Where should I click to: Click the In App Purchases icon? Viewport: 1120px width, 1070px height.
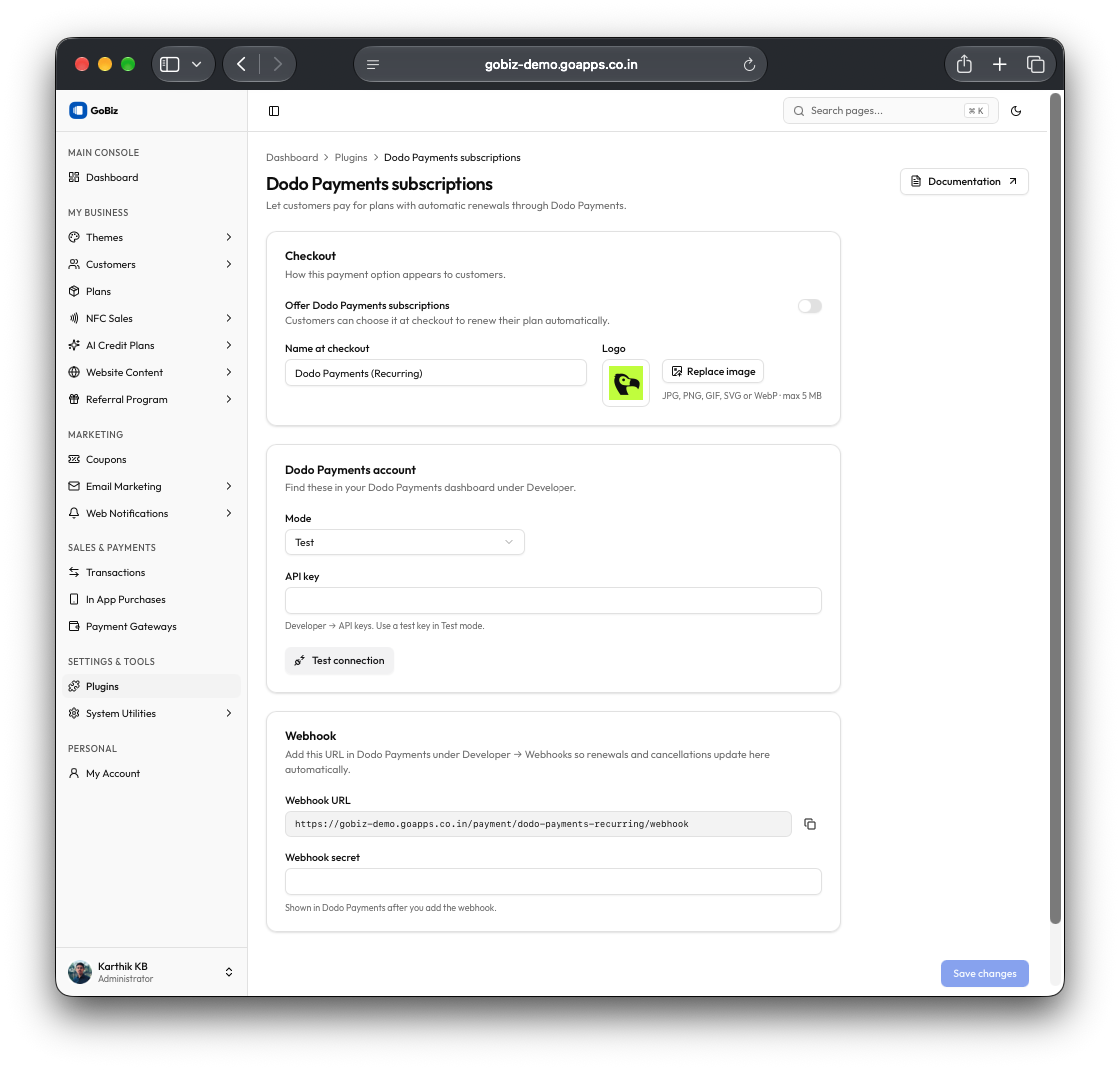[x=74, y=600]
